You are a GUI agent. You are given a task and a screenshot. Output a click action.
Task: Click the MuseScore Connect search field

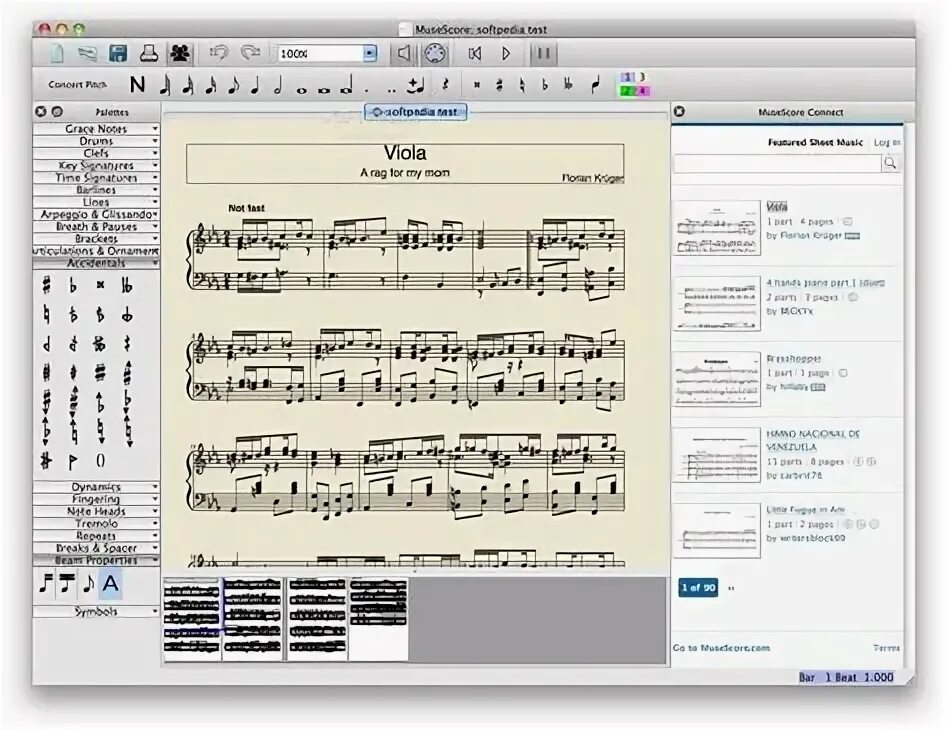778,163
